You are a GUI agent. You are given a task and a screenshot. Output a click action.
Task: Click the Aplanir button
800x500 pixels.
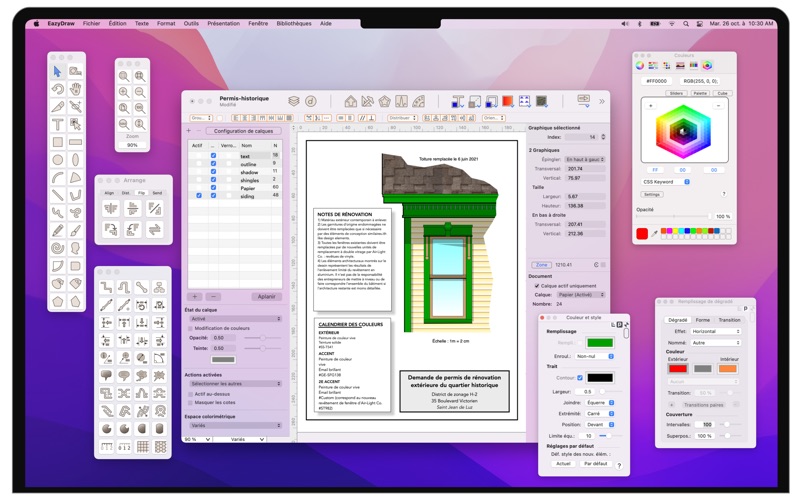coord(266,296)
